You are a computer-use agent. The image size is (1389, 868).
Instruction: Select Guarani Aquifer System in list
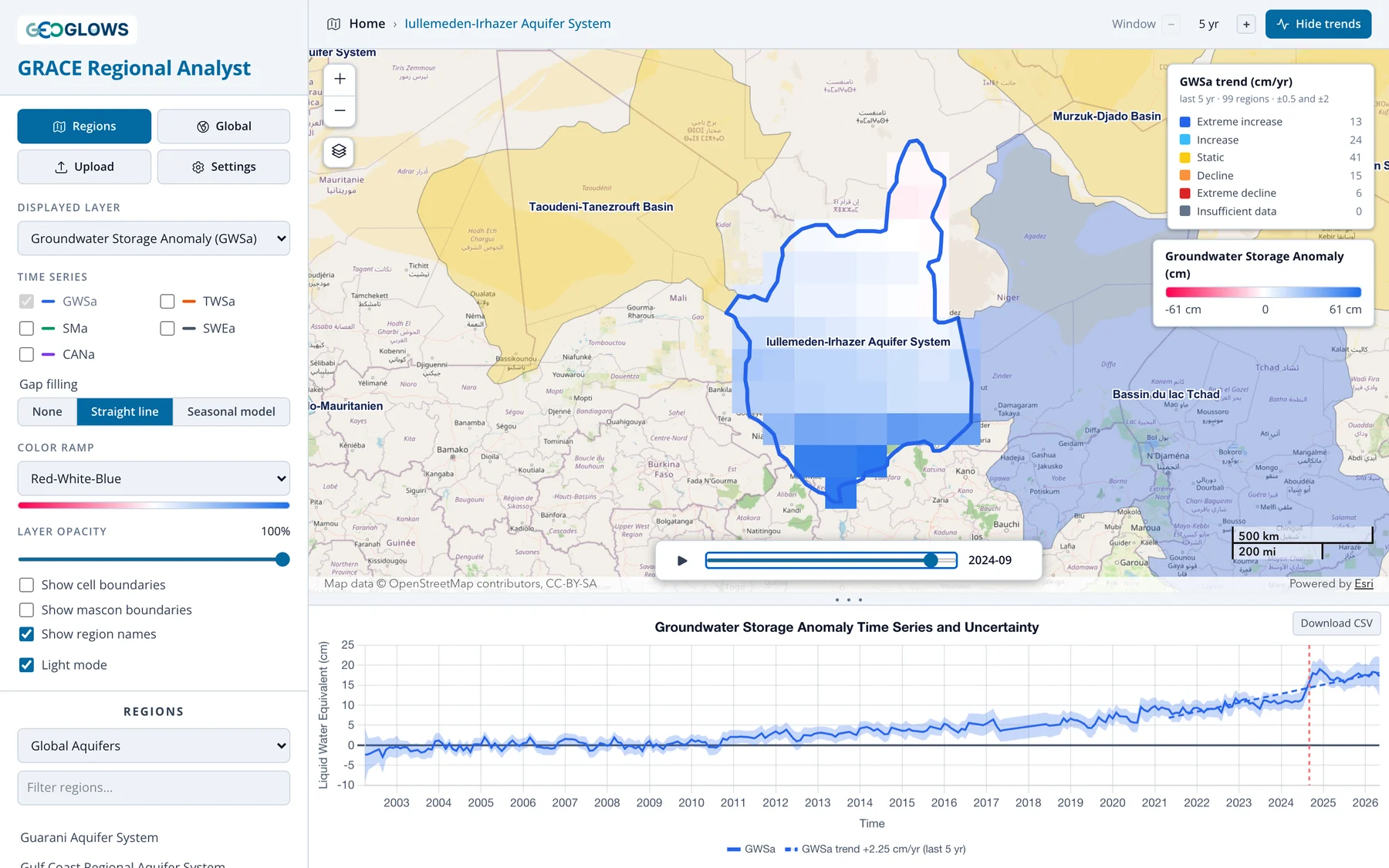point(90,837)
